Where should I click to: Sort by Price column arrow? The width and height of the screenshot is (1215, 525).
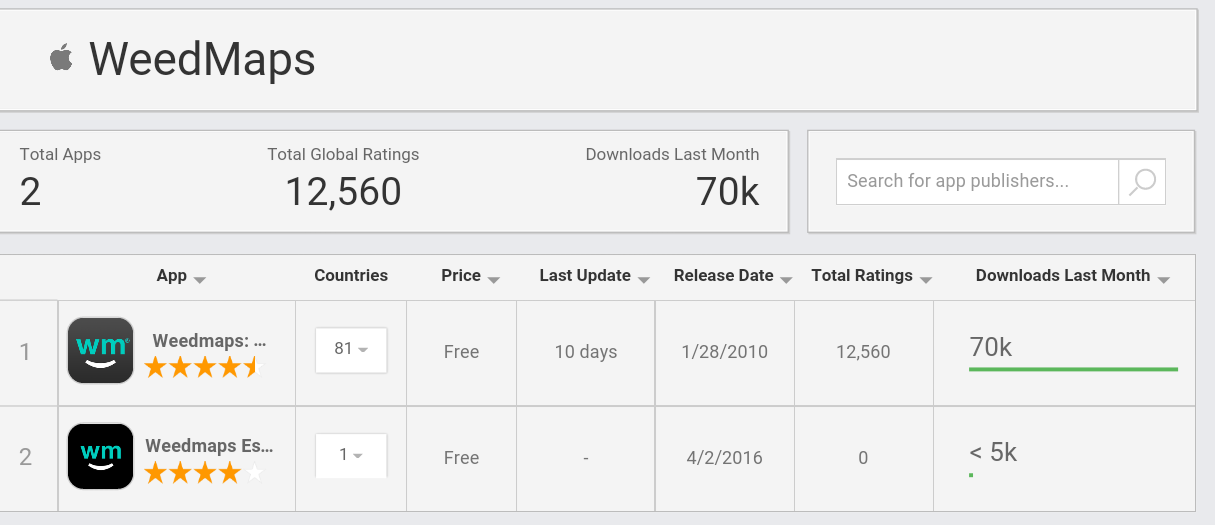click(494, 280)
